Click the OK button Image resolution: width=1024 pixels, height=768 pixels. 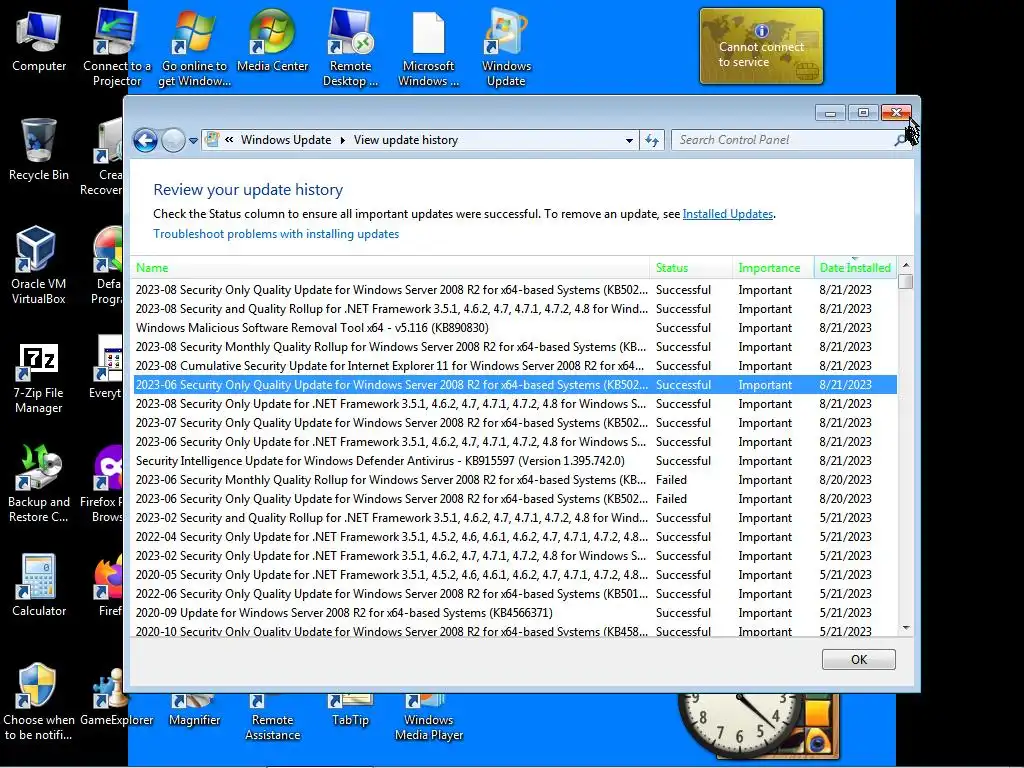(x=858, y=660)
